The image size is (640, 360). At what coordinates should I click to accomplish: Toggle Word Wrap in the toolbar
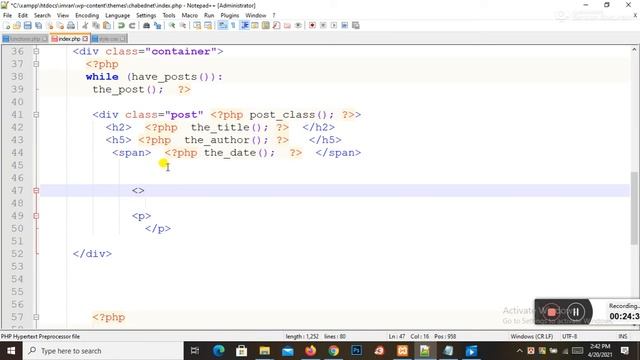pyautogui.click(x=222, y=25)
